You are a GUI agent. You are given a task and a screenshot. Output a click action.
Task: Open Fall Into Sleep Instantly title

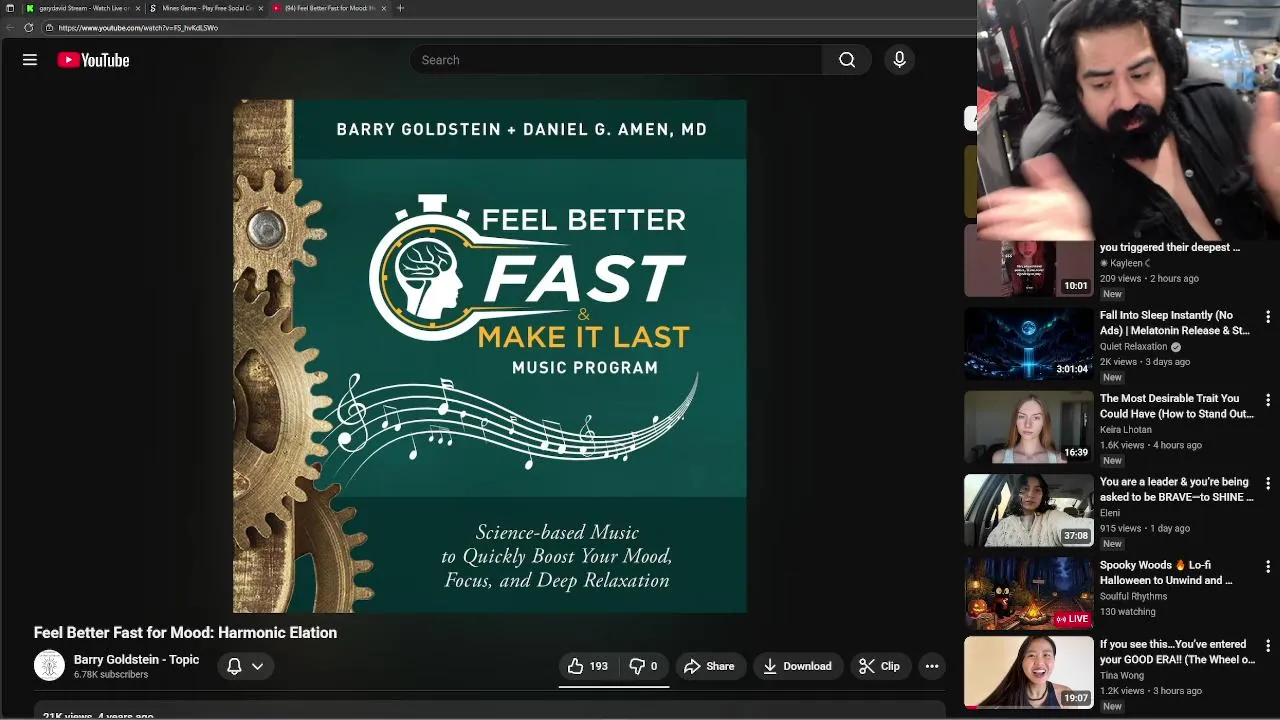1175,323
